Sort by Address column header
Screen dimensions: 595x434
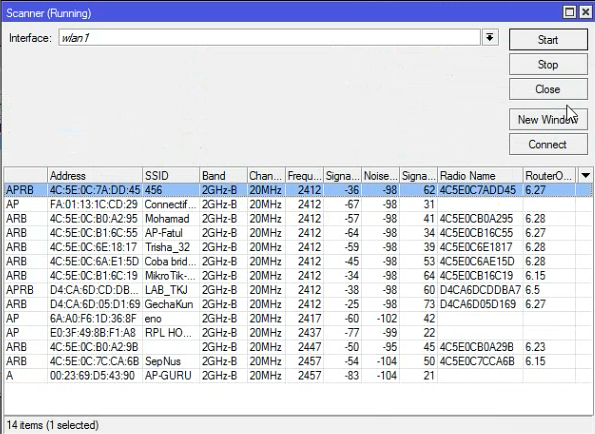click(95, 176)
